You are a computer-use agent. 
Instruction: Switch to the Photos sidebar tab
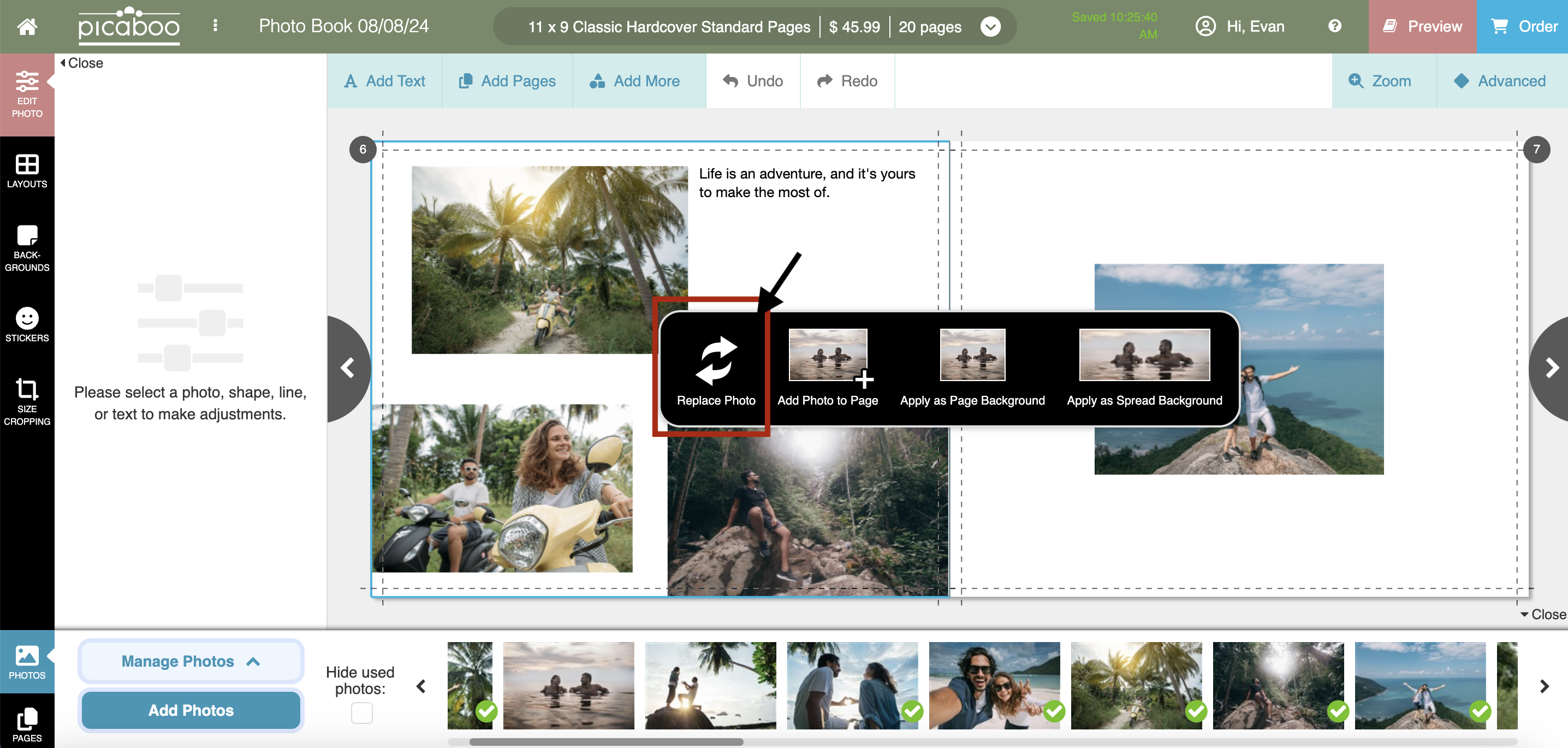point(27,662)
